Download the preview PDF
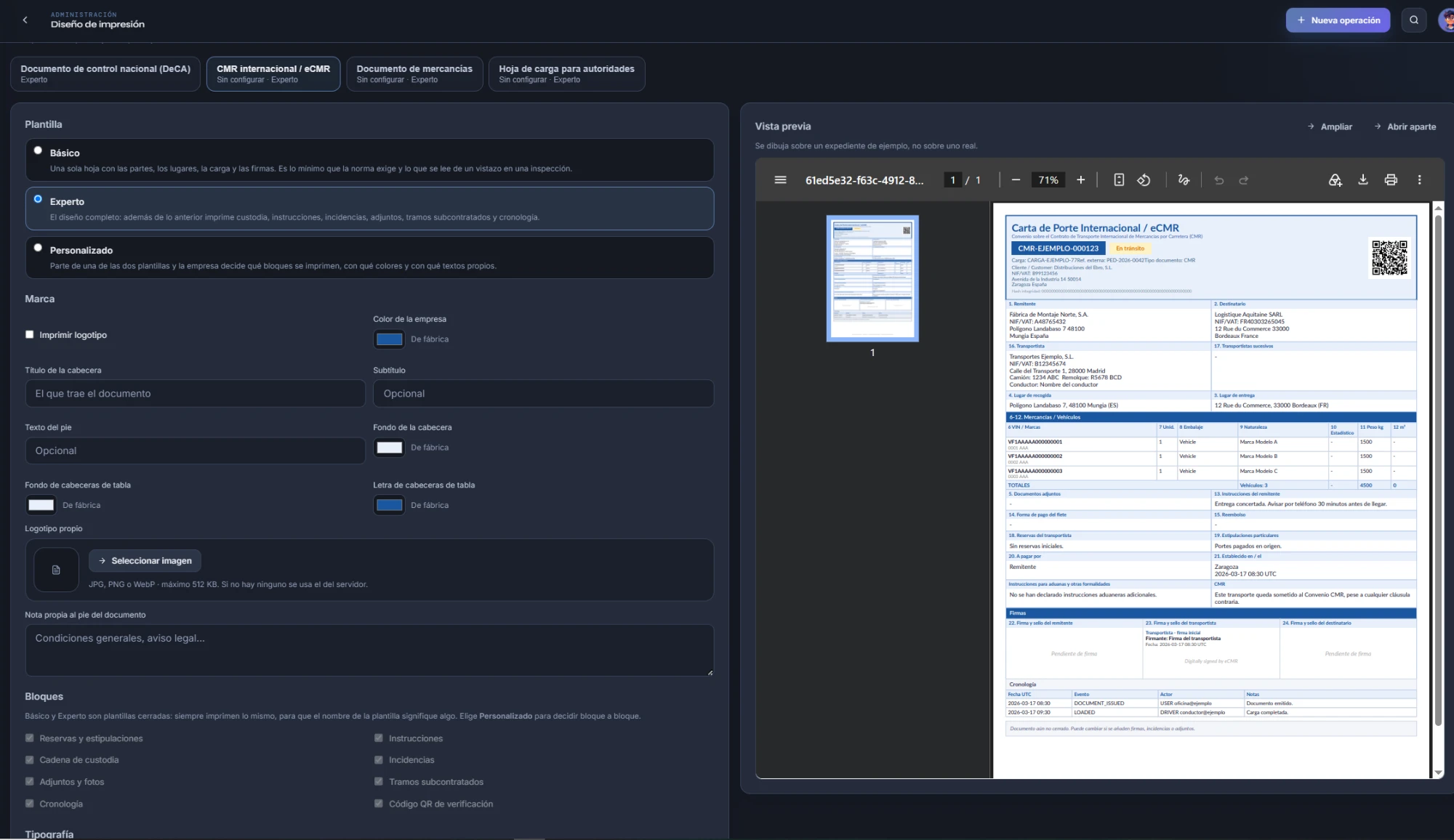 pos(1363,180)
